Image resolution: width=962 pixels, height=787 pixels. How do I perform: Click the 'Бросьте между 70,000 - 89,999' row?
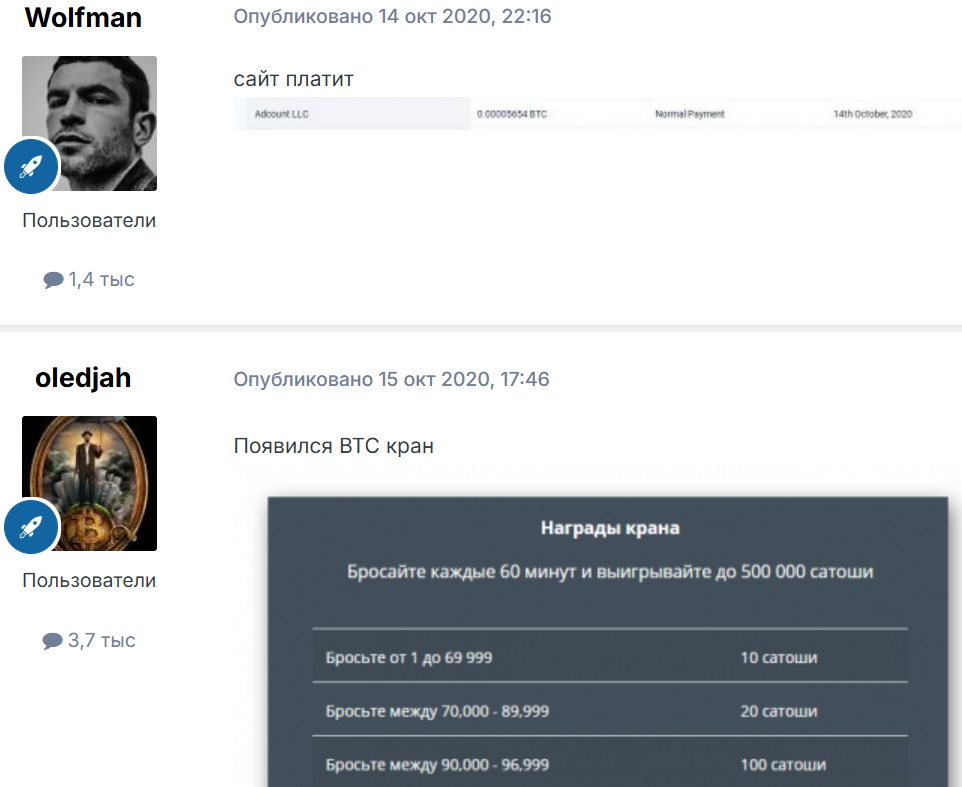click(437, 712)
